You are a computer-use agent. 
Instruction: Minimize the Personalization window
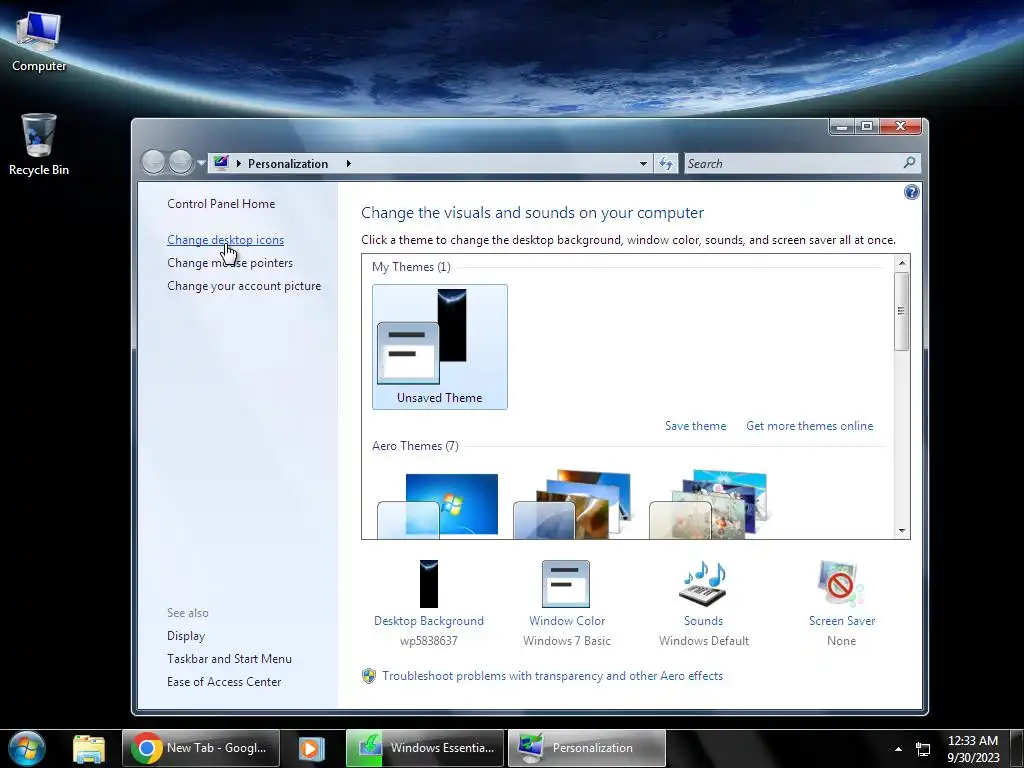click(x=842, y=127)
